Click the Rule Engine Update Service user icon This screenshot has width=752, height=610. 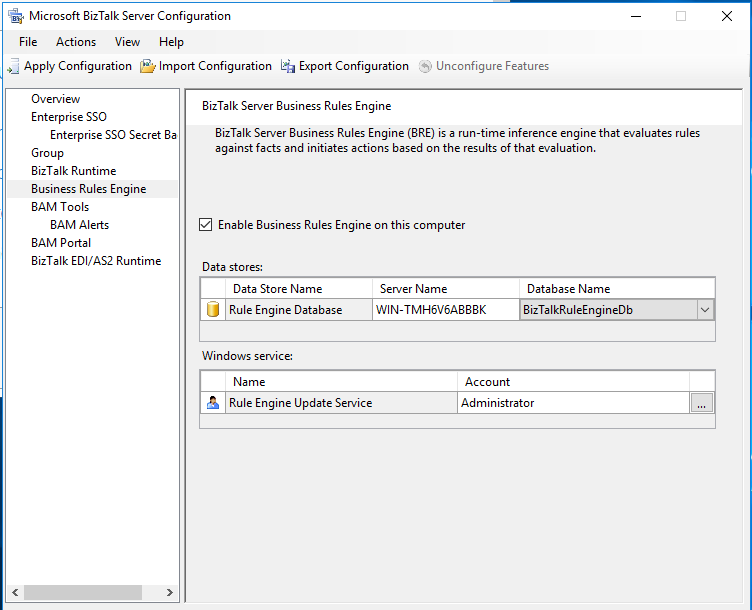(x=212, y=402)
